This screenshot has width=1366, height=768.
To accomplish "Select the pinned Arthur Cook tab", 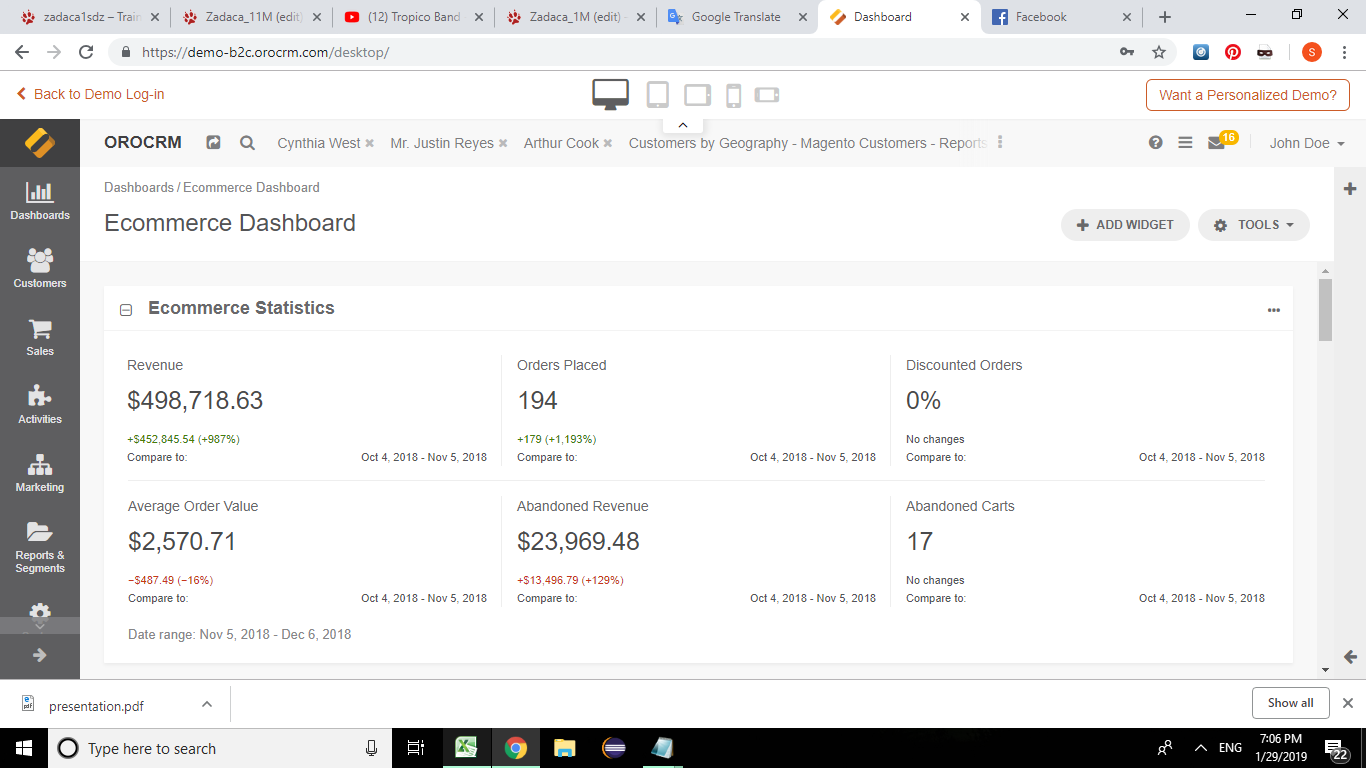I will (560, 143).
